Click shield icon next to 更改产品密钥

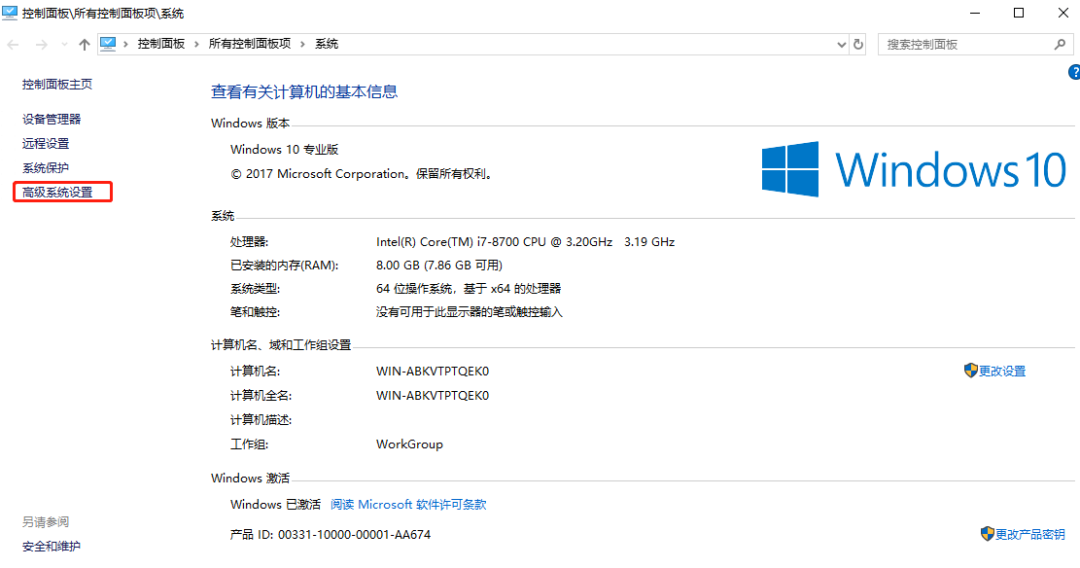coord(987,534)
